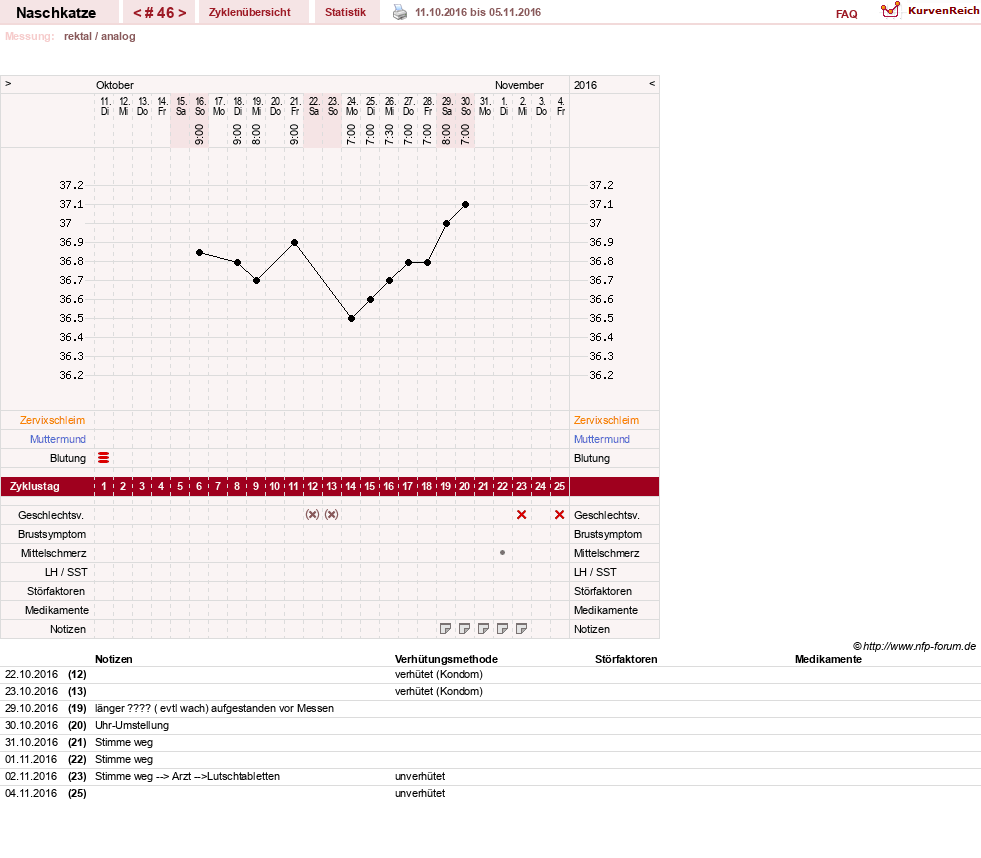Click cycle day 14 in Zyklustag row

tap(350, 486)
